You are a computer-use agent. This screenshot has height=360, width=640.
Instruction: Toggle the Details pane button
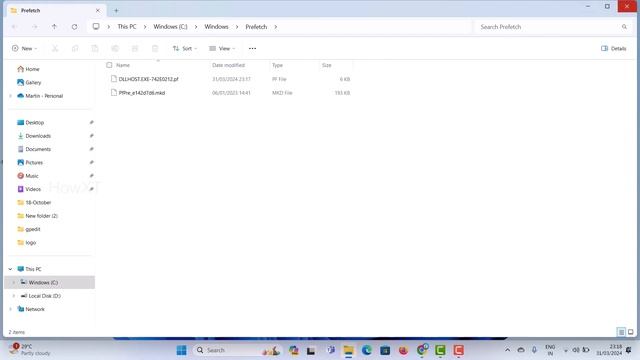[613, 49]
